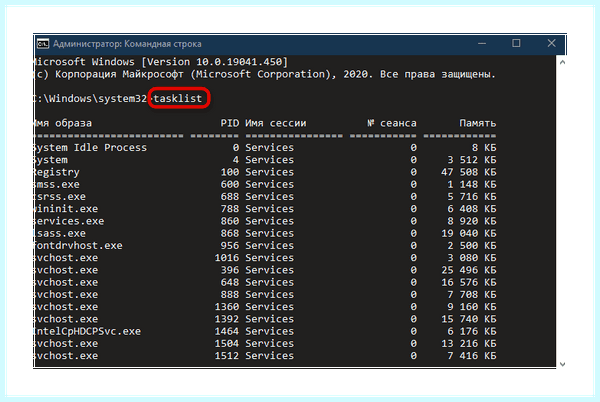The width and height of the screenshot is (600, 402).
Task: Click the 'Registry' process name
Action: (x=57, y=172)
